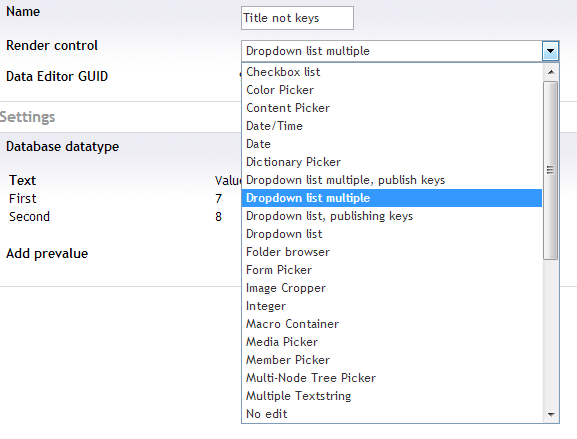Select Folder browser from the list

(x=392, y=252)
